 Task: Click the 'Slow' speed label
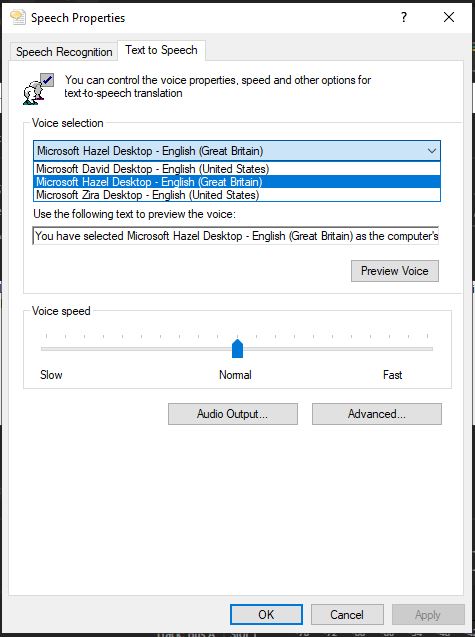pyautogui.click(x=51, y=375)
